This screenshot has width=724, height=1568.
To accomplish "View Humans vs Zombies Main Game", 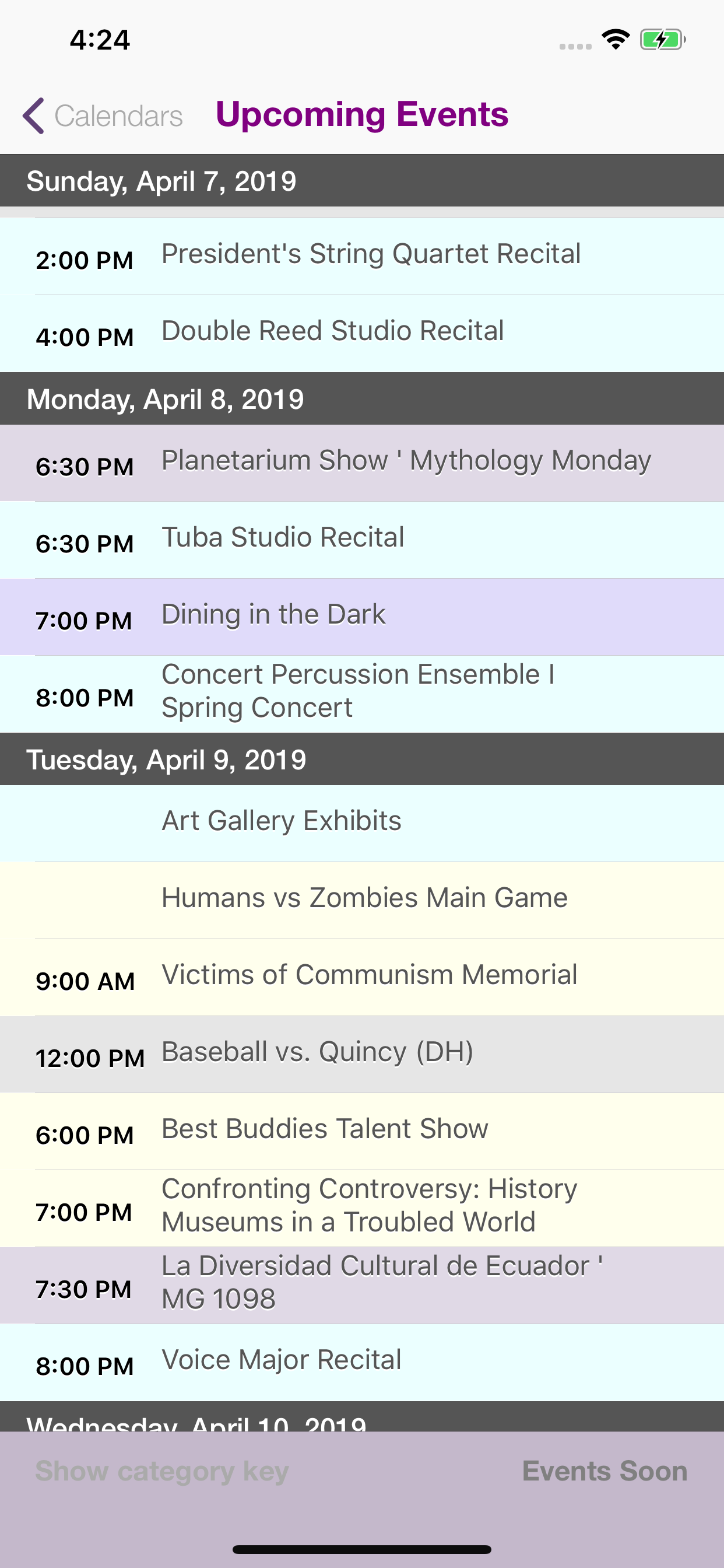I will (362, 900).
